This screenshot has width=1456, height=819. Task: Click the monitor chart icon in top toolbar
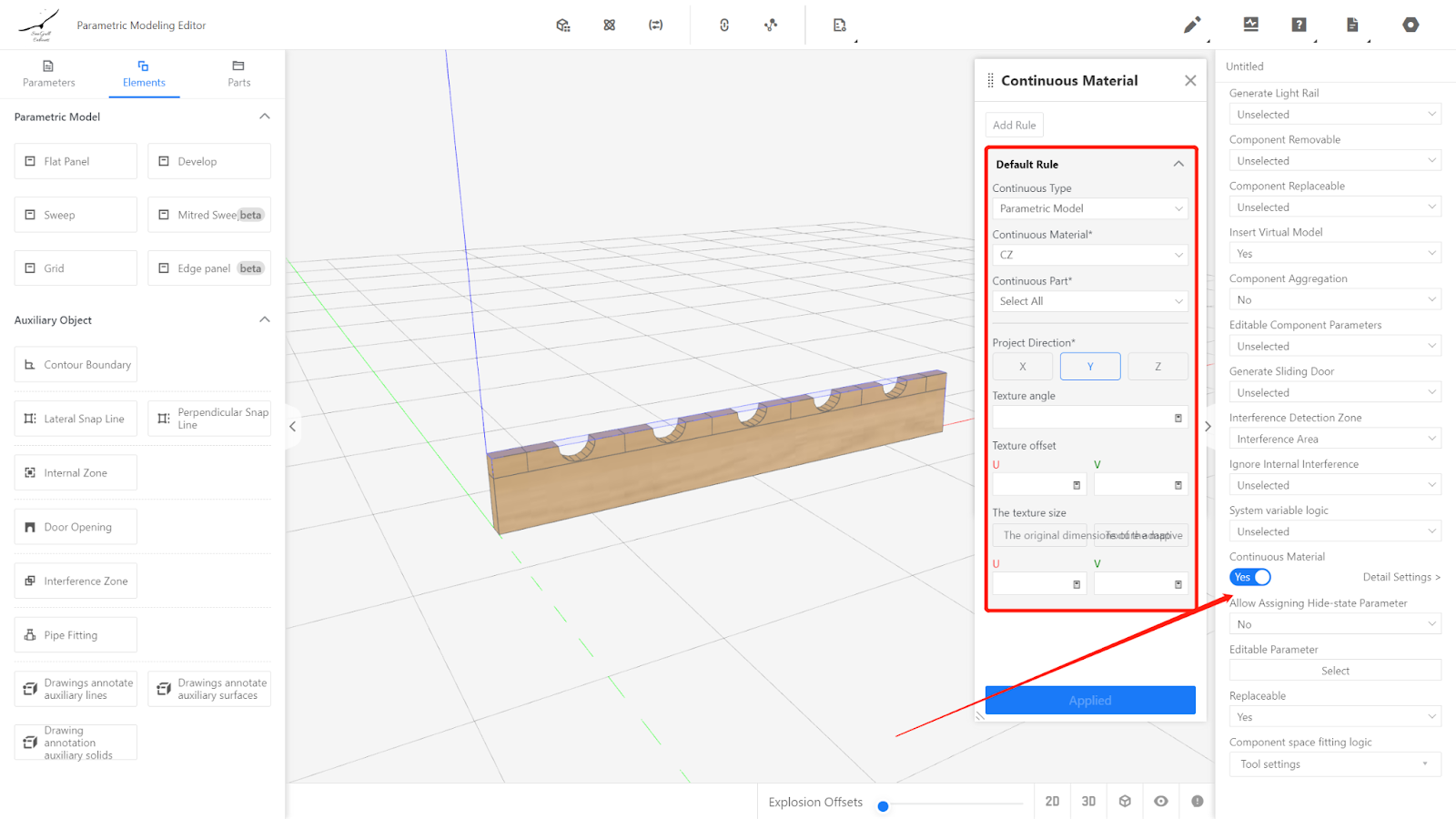[x=1251, y=25]
